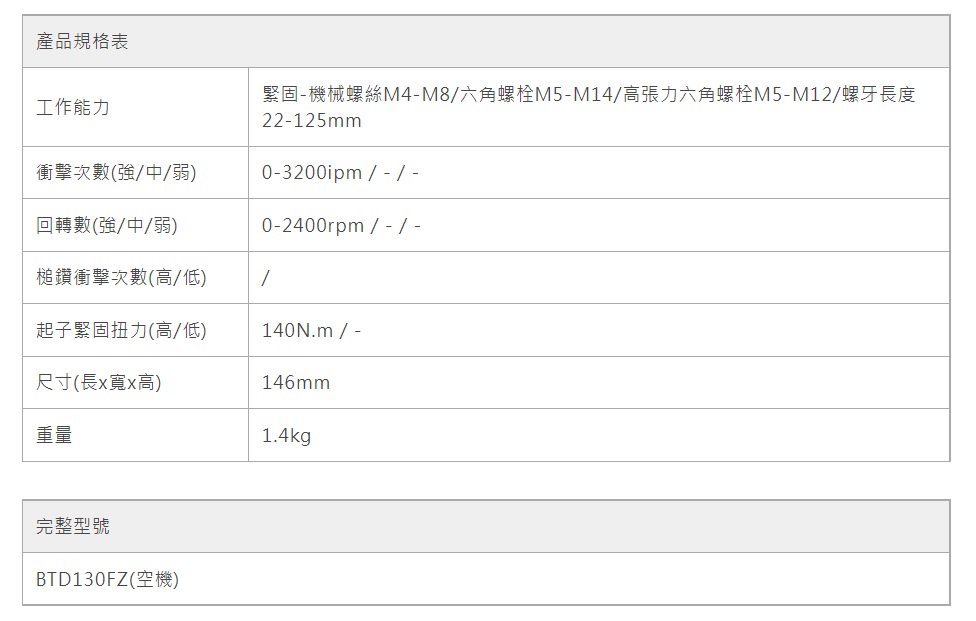
Task: Click the 0-3200ipm value
Action: pos(311,173)
